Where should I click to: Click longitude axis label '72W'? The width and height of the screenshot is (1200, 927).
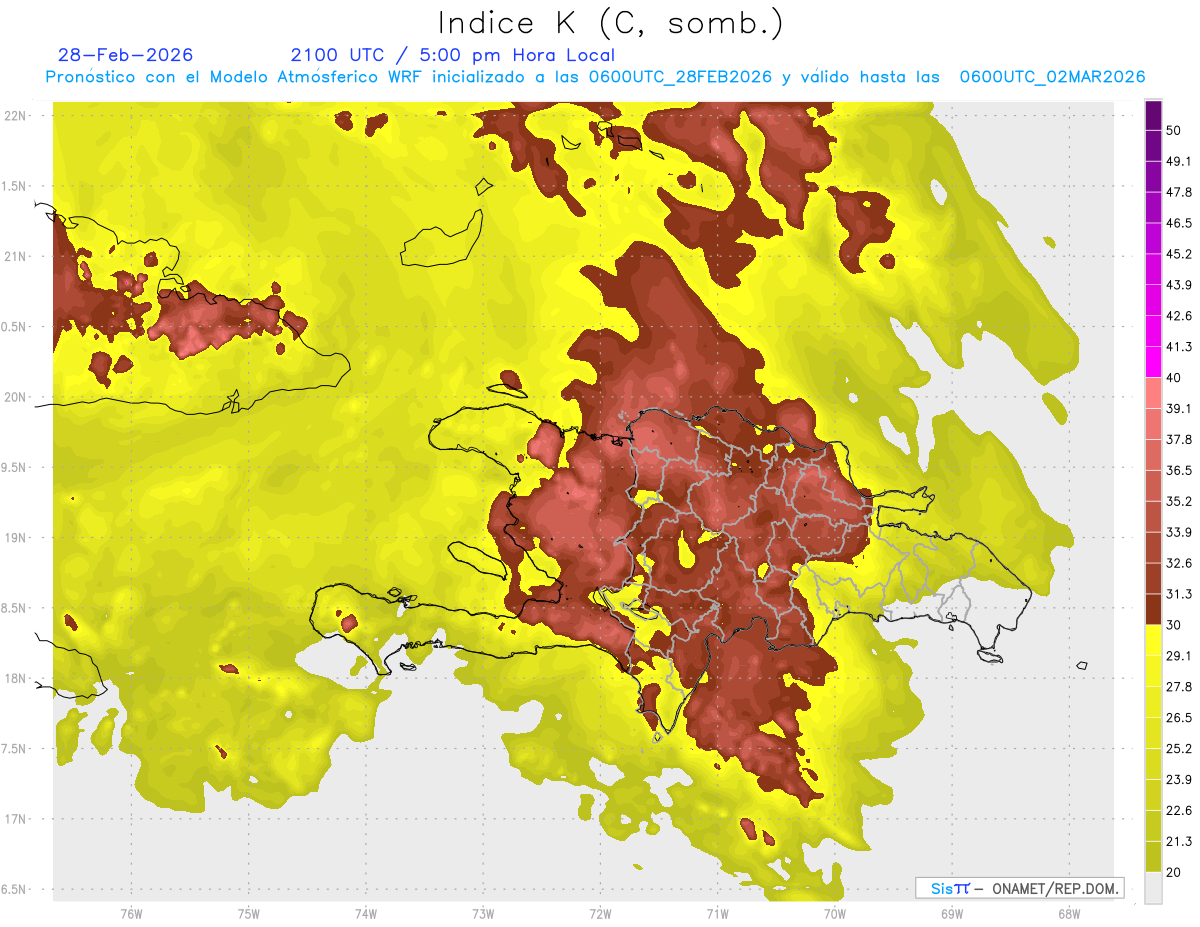[600, 914]
